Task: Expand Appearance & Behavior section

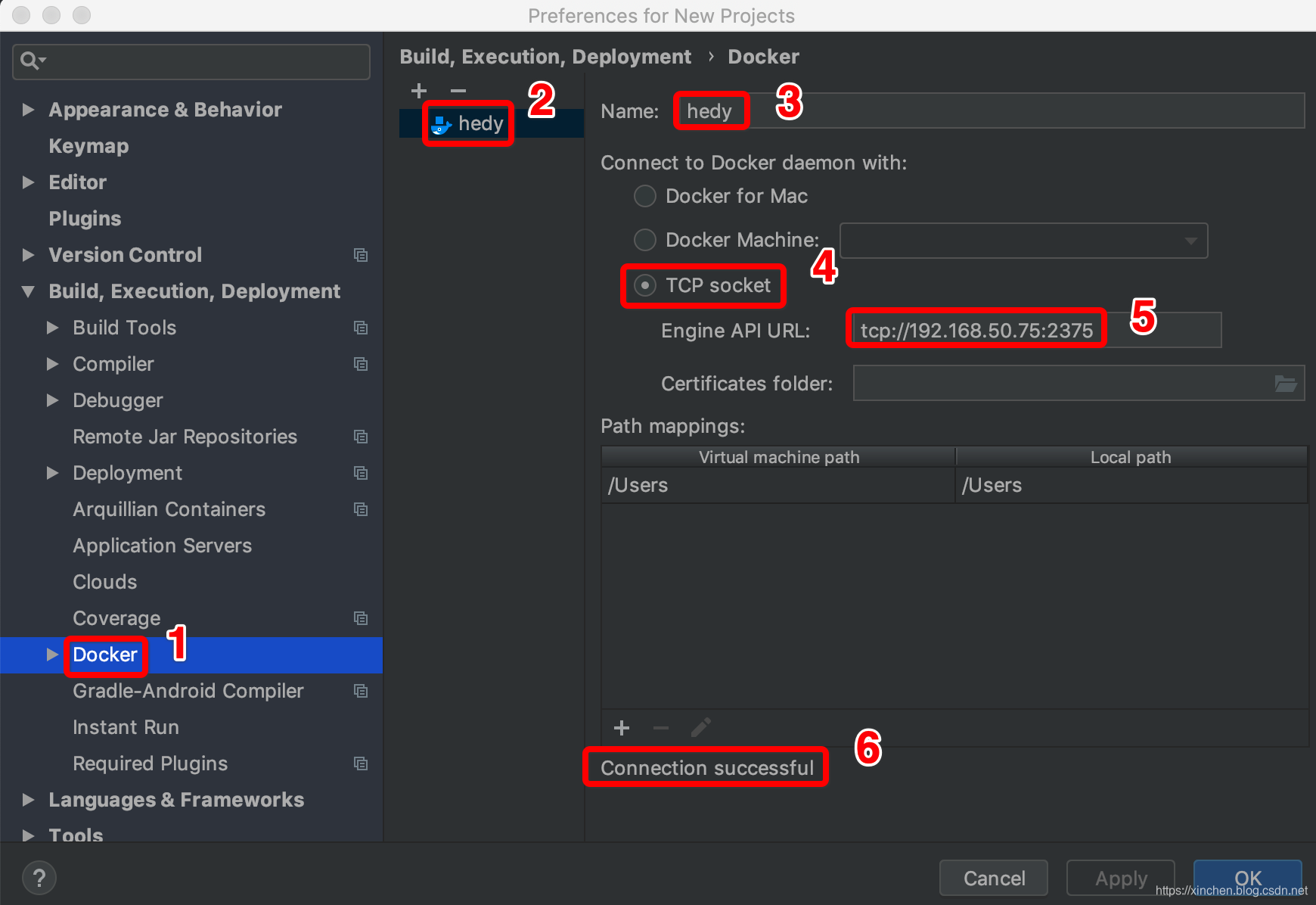Action: point(29,110)
